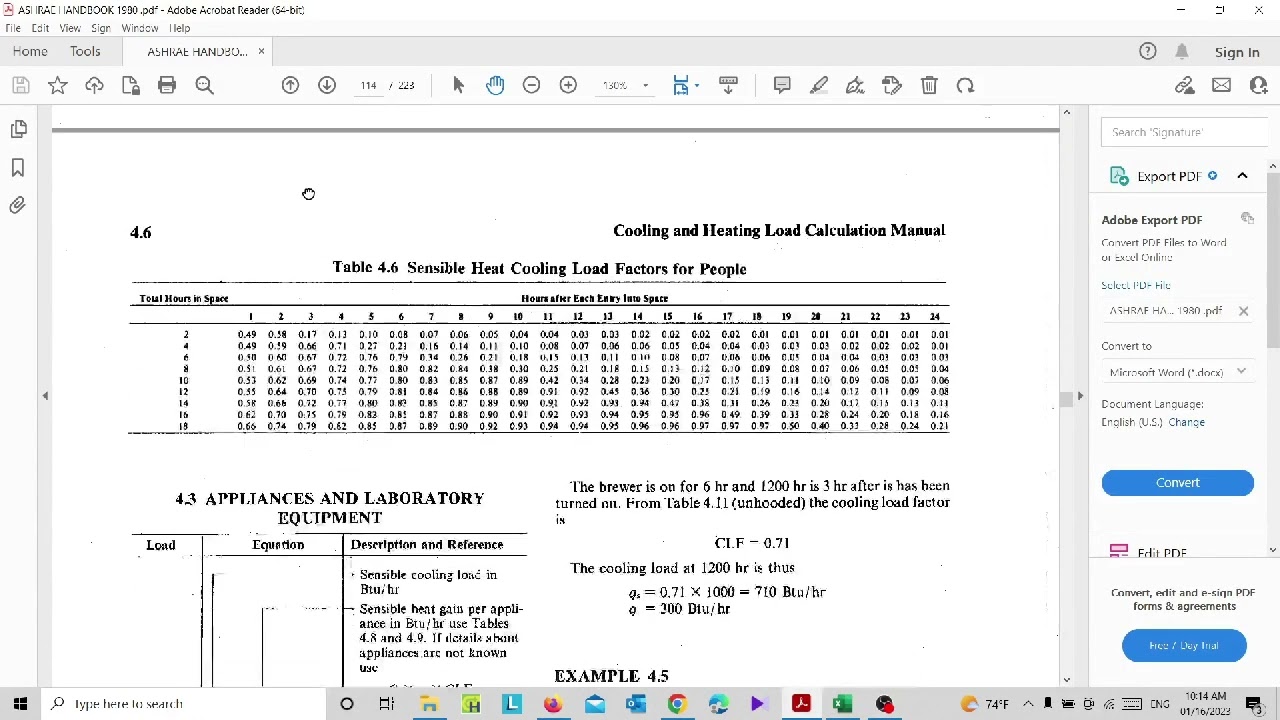The width and height of the screenshot is (1280, 720).
Task: Click the Sign In button
Action: pyautogui.click(x=1237, y=53)
